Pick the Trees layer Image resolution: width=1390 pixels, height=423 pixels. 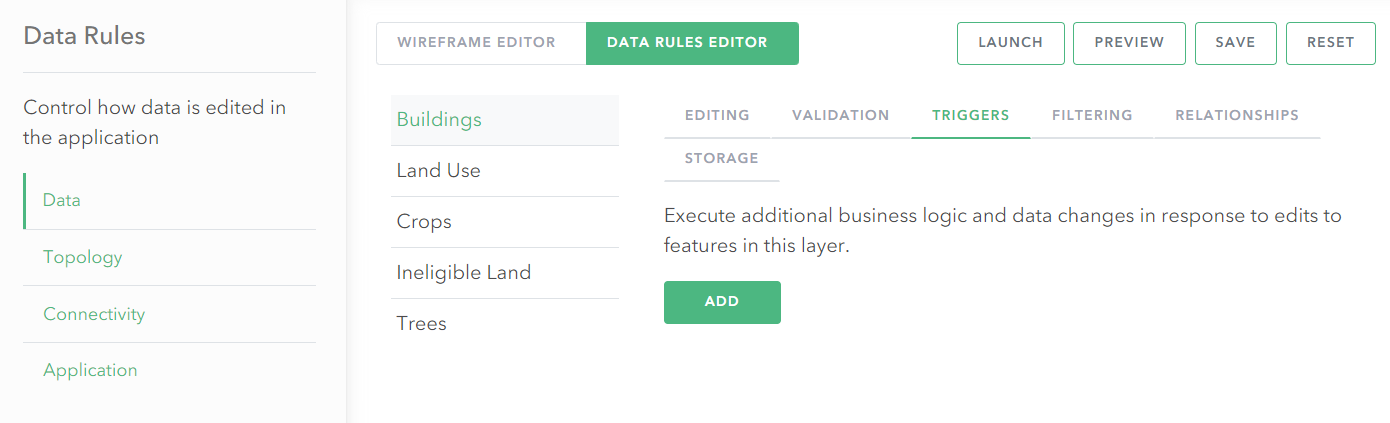point(505,324)
